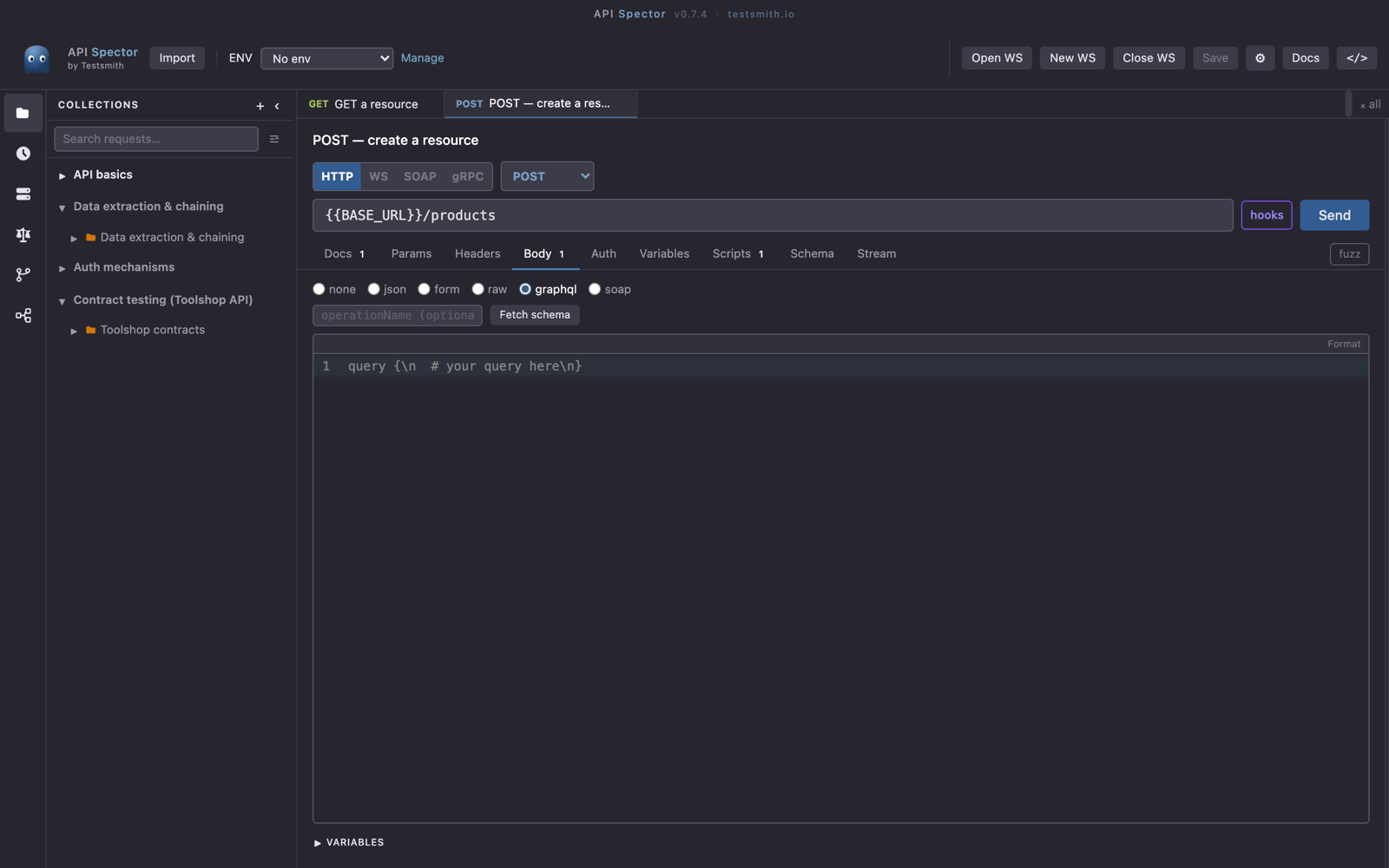Open the git branch icon in sidebar

[23, 274]
